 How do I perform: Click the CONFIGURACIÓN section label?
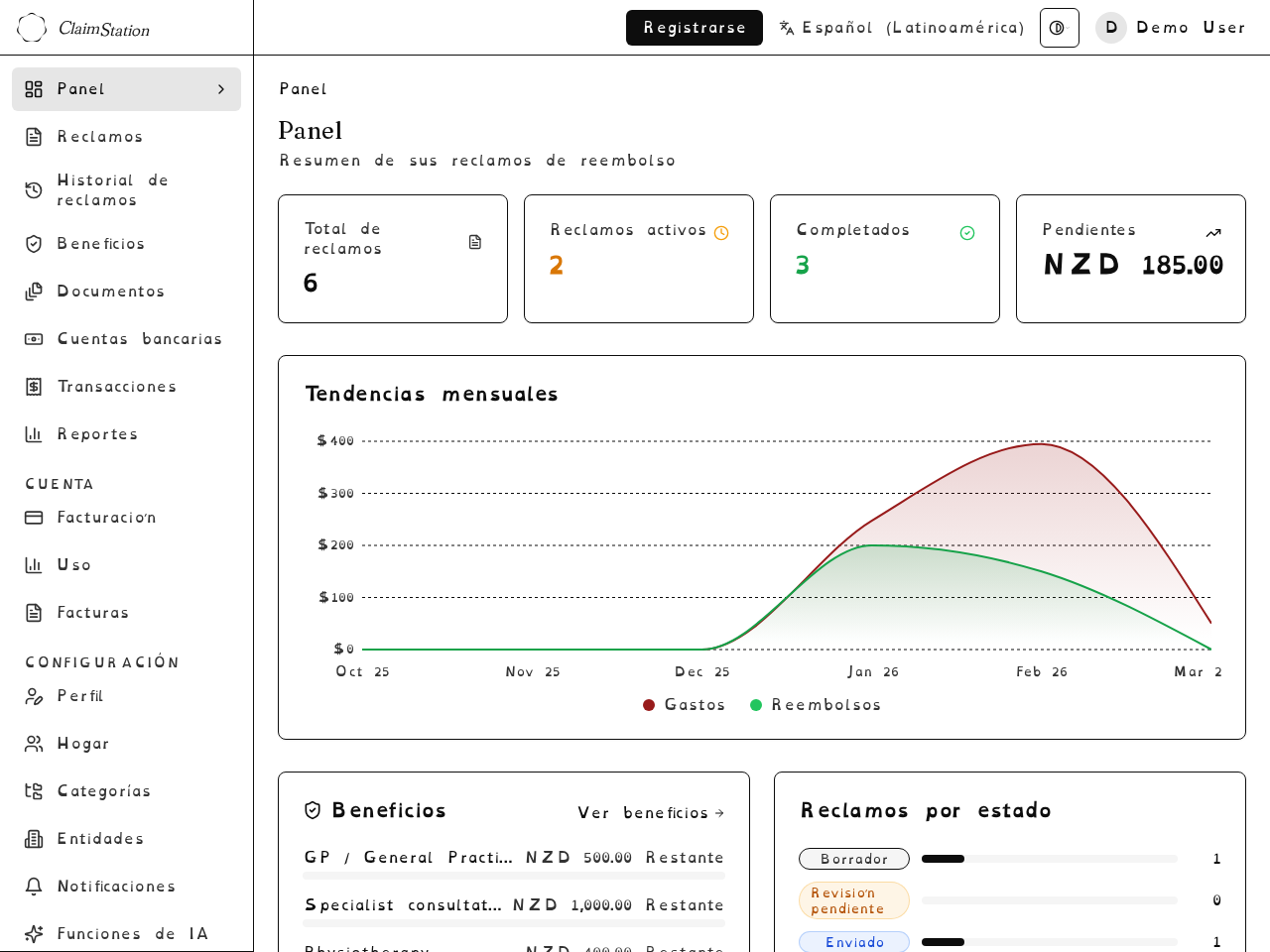coord(102,662)
